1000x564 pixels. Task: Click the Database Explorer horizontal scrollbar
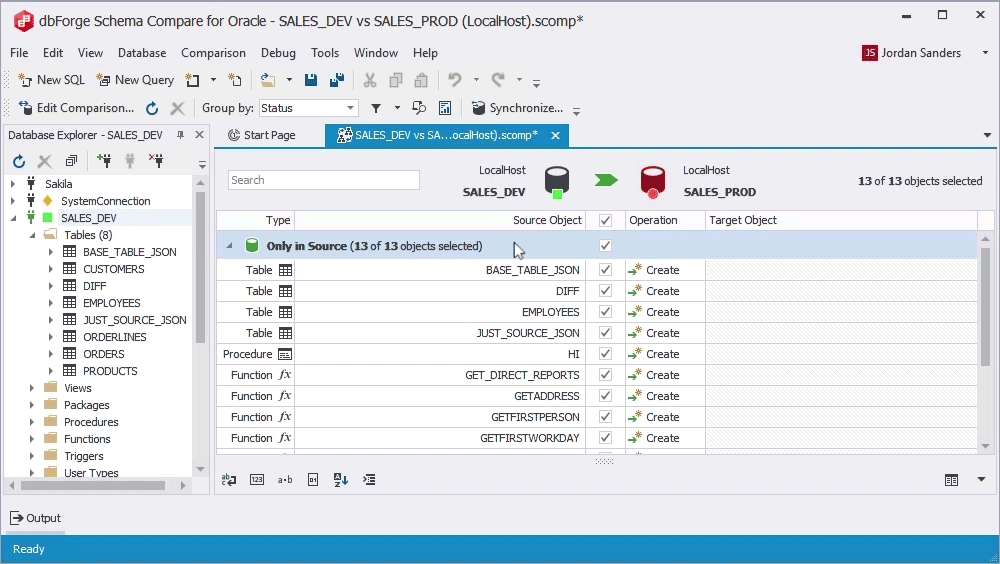(x=93, y=486)
